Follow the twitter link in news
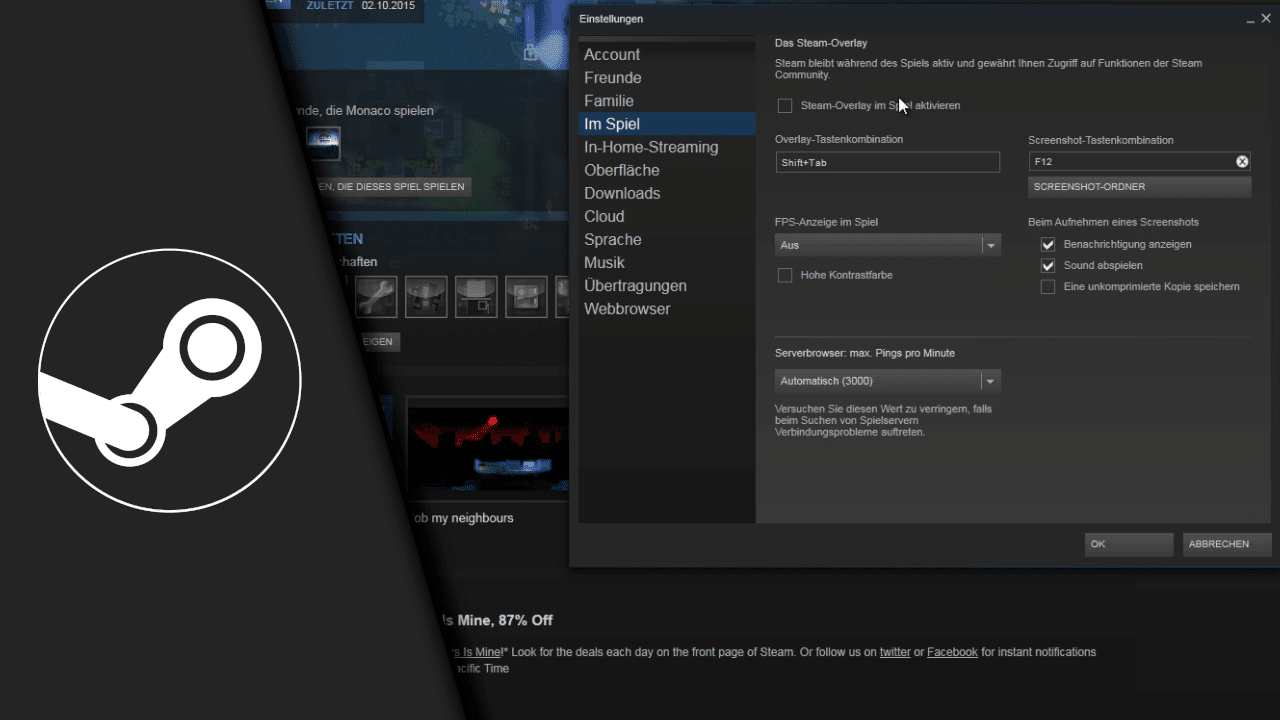 coord(895,652)
